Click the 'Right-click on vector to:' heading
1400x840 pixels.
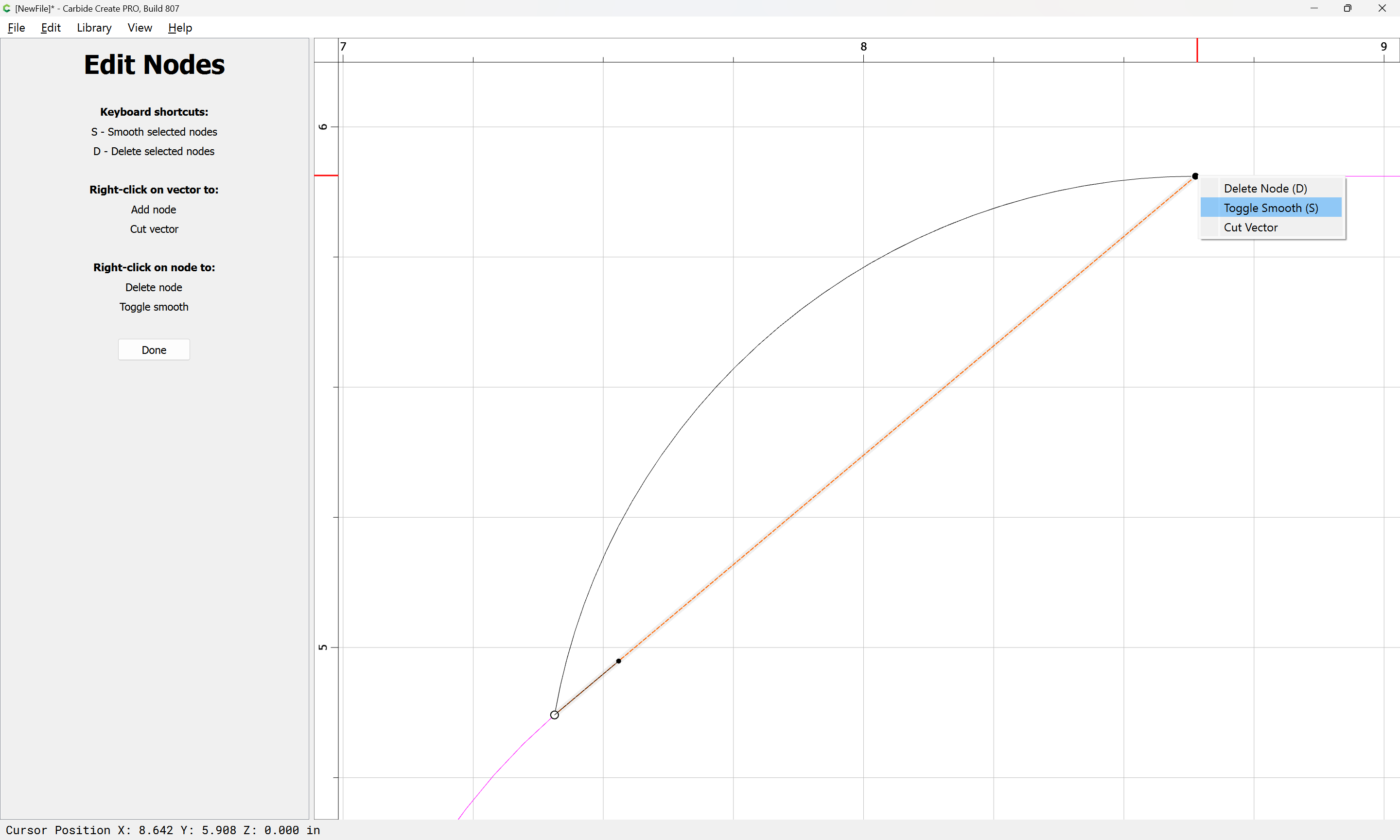[x=154, y=190]
